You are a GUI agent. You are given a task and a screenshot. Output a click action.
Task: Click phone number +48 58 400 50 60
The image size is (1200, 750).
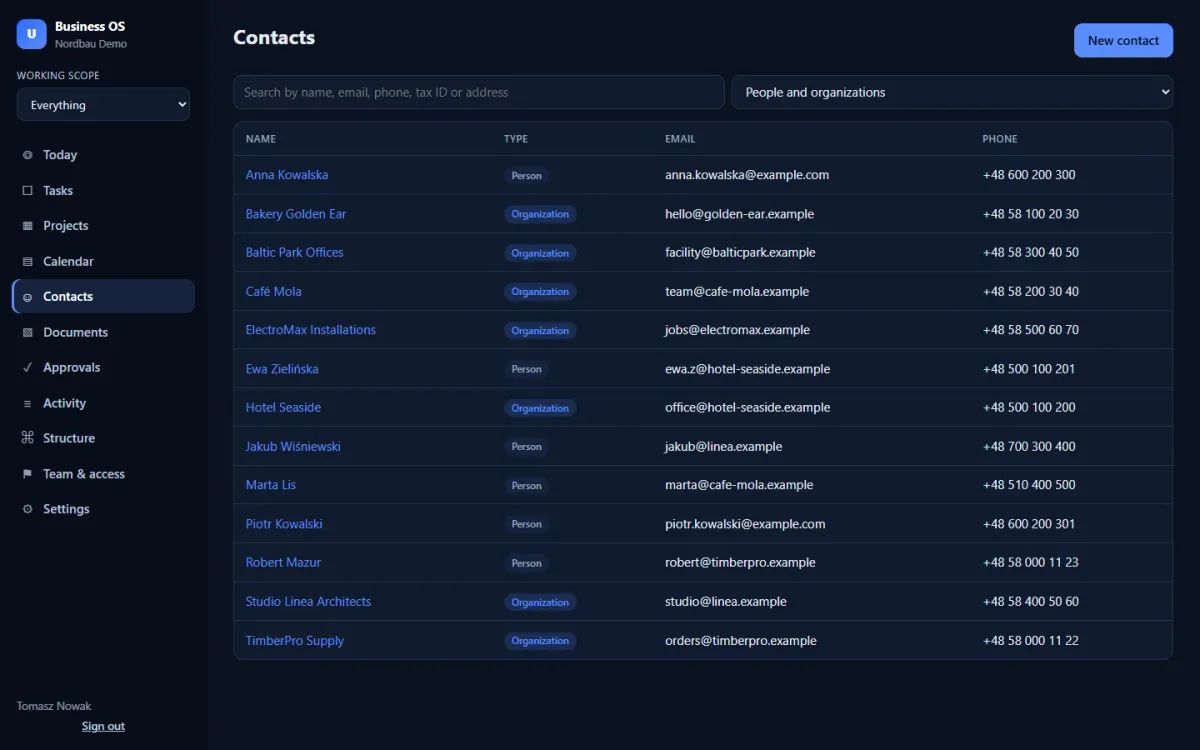point(1031,602)
